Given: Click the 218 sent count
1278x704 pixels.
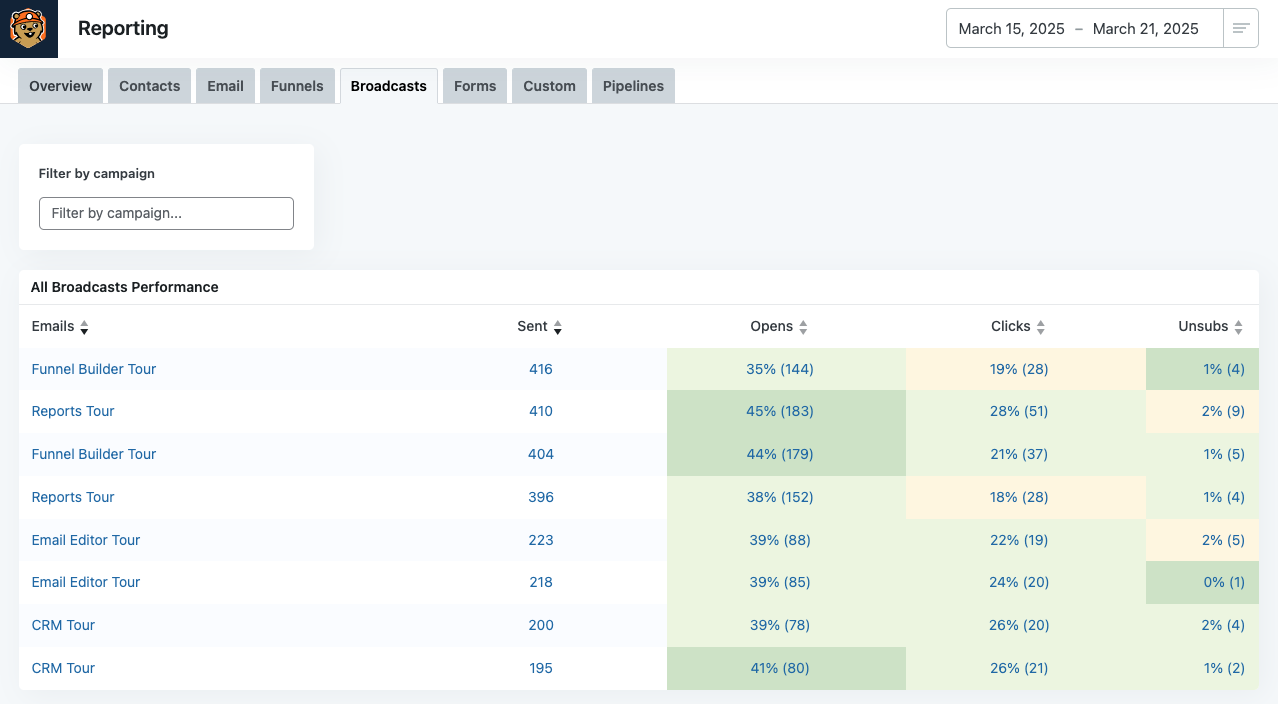Looking at the screenshot, I should (x=541, y=582).
